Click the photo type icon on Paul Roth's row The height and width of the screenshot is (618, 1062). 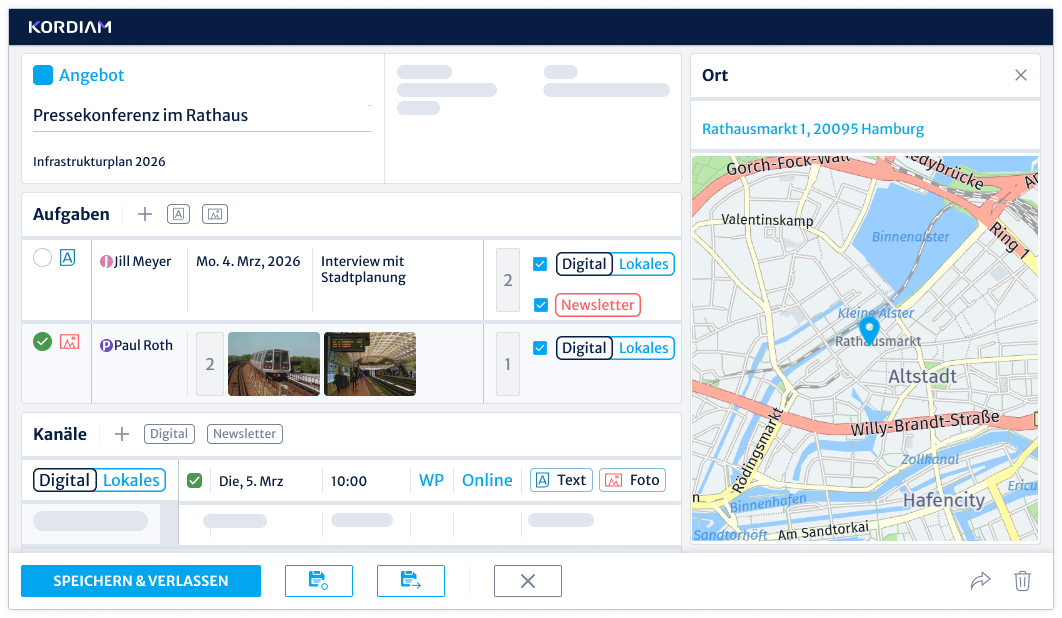(70, 342)
